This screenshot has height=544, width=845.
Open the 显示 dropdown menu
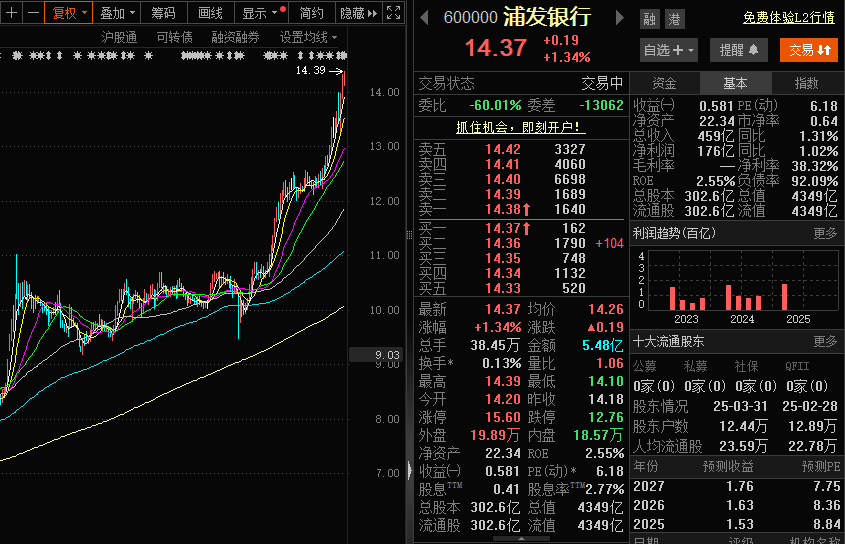click(x=261, y=12)
